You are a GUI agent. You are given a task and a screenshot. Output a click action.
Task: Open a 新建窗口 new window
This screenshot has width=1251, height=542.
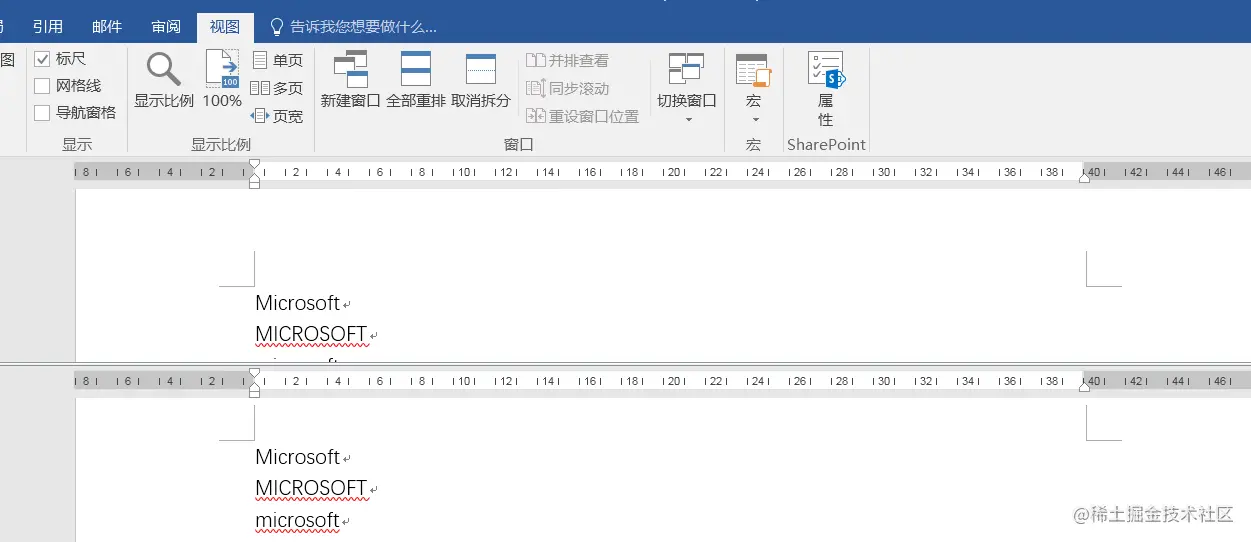[350, 80]
